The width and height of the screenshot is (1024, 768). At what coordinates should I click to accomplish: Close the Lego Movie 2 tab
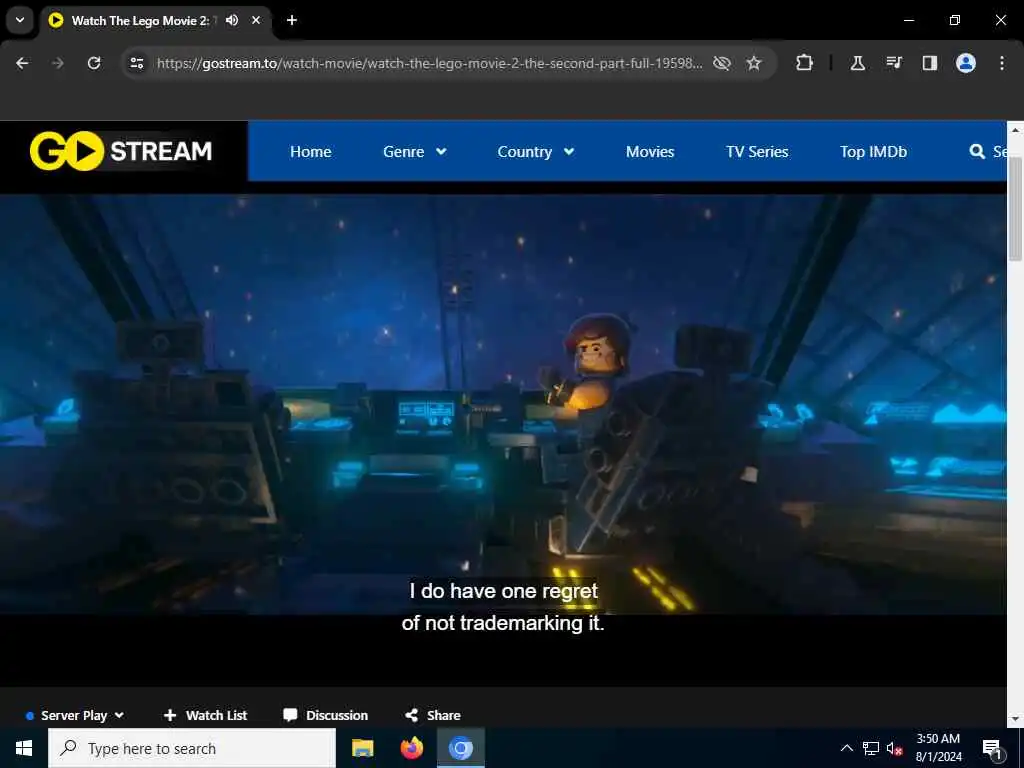tap(256, 20)
